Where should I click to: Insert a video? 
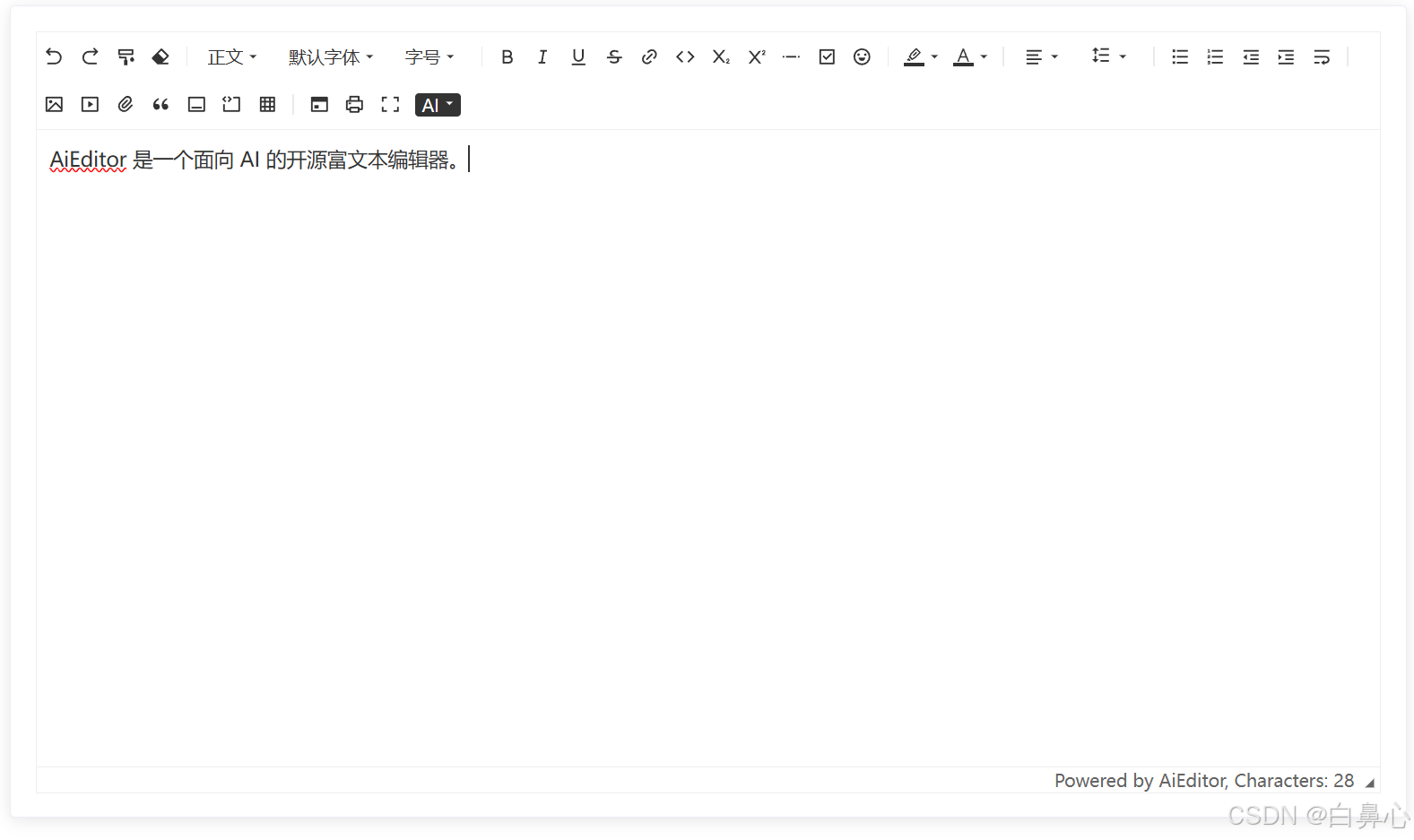(x=90, y=104)
